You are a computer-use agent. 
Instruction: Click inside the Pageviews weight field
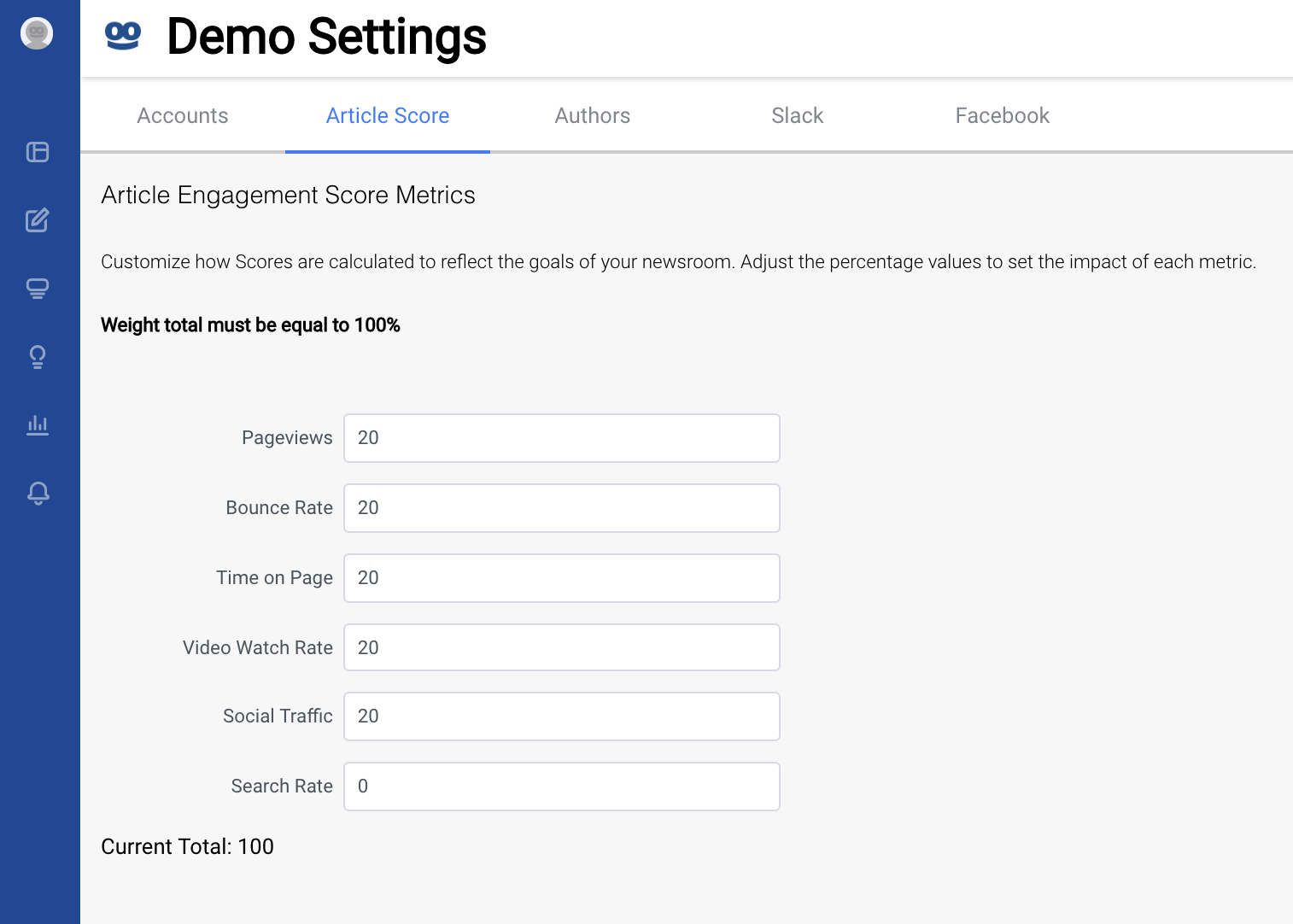coord(561,437)
